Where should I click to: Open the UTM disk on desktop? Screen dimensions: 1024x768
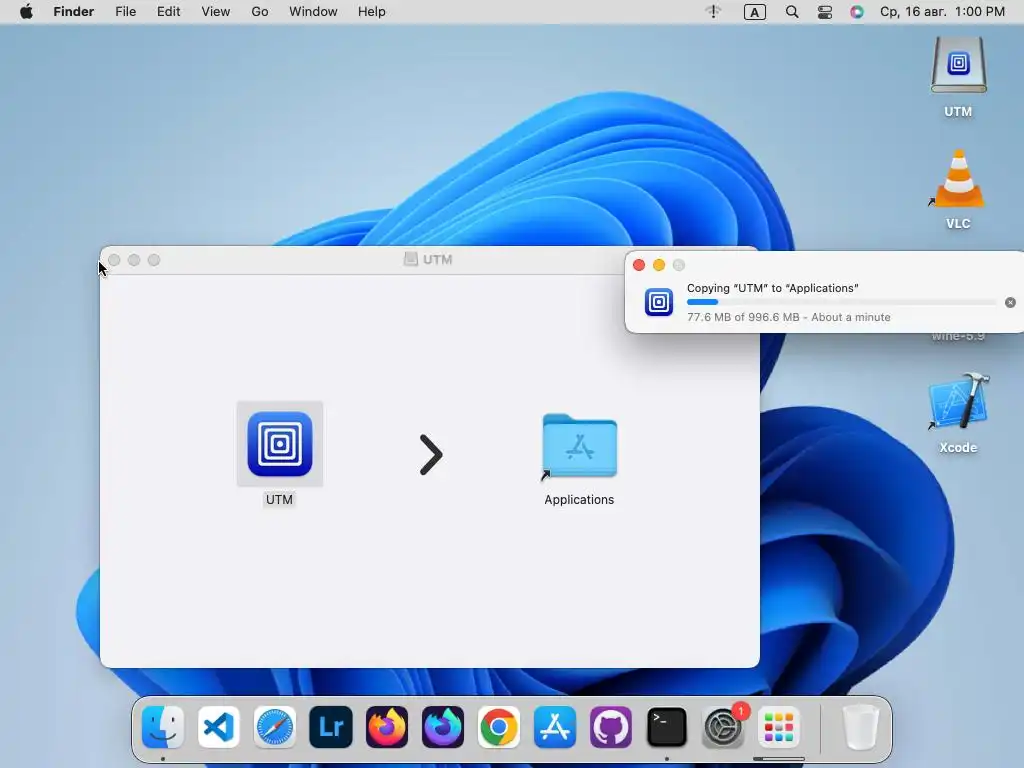958,65
